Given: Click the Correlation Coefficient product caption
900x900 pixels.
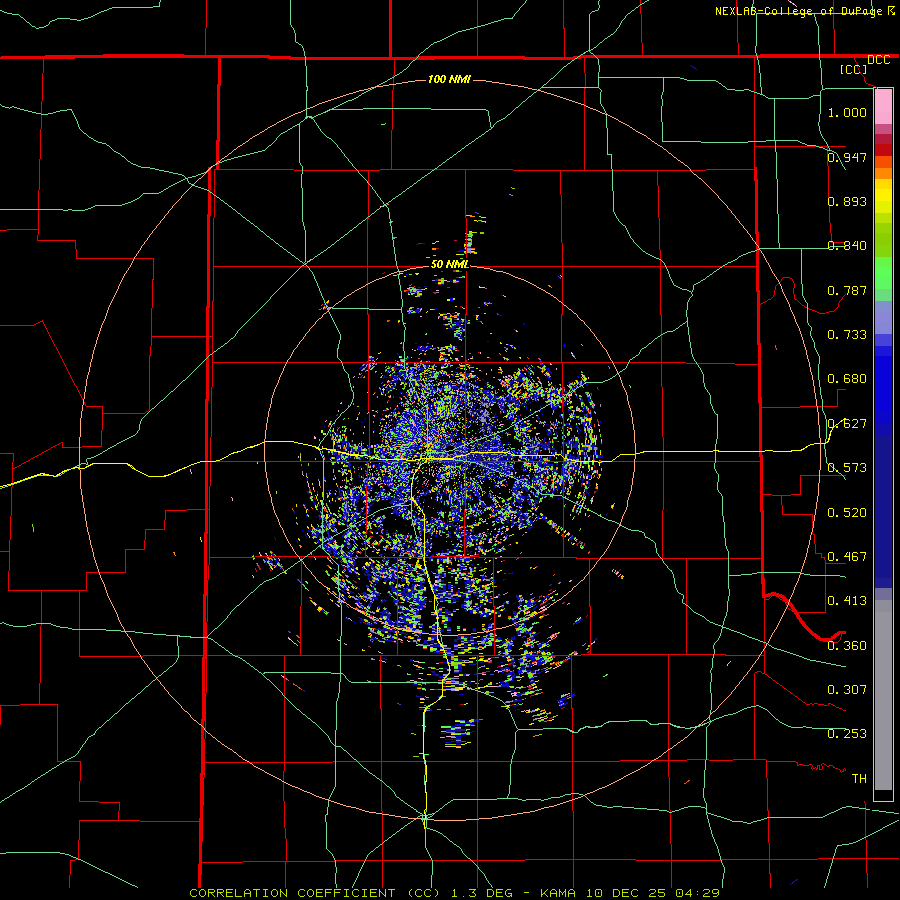Looking at the screenshot, I should 454,893.
